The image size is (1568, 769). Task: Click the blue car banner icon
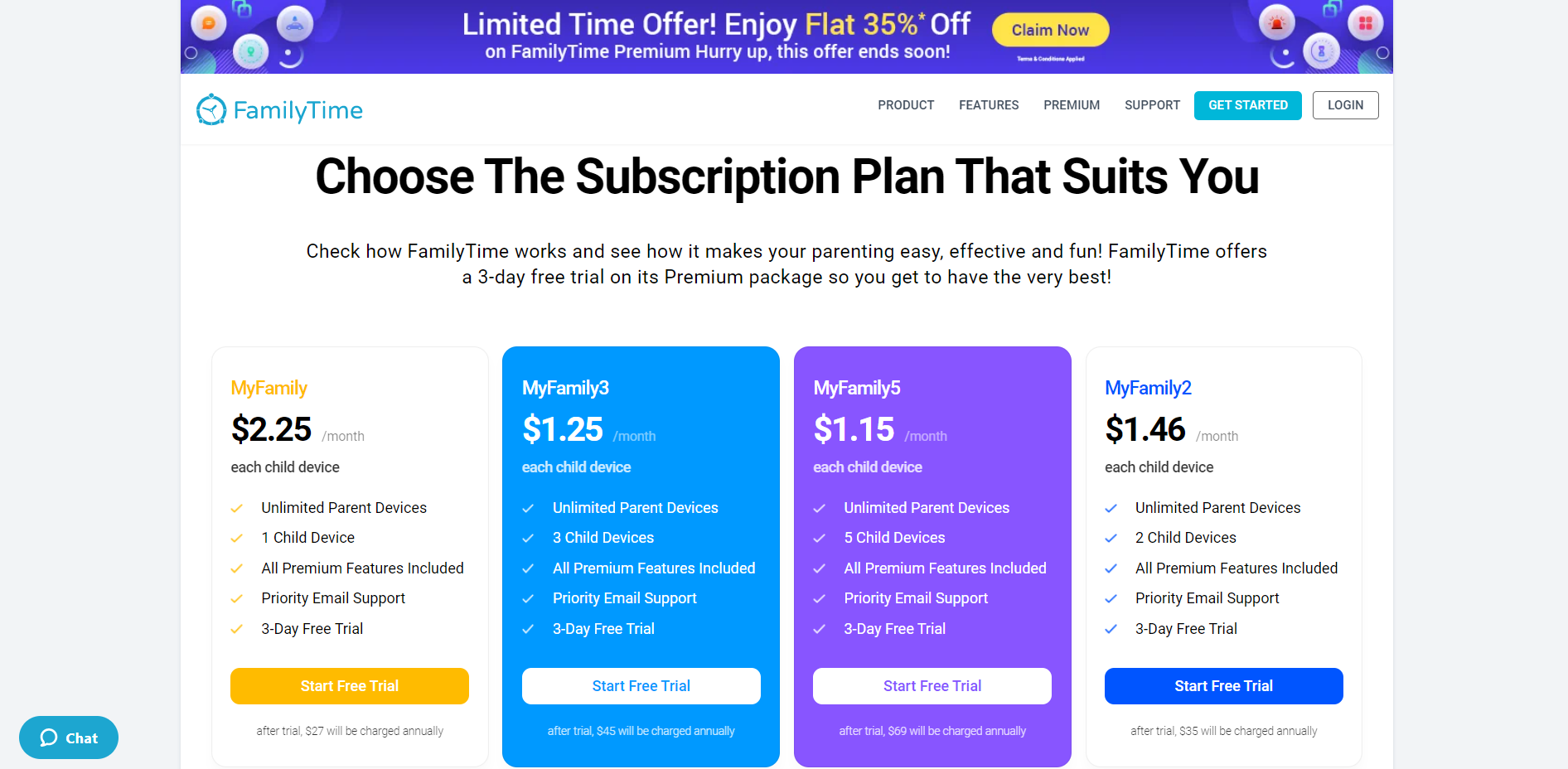pos(294,24)
